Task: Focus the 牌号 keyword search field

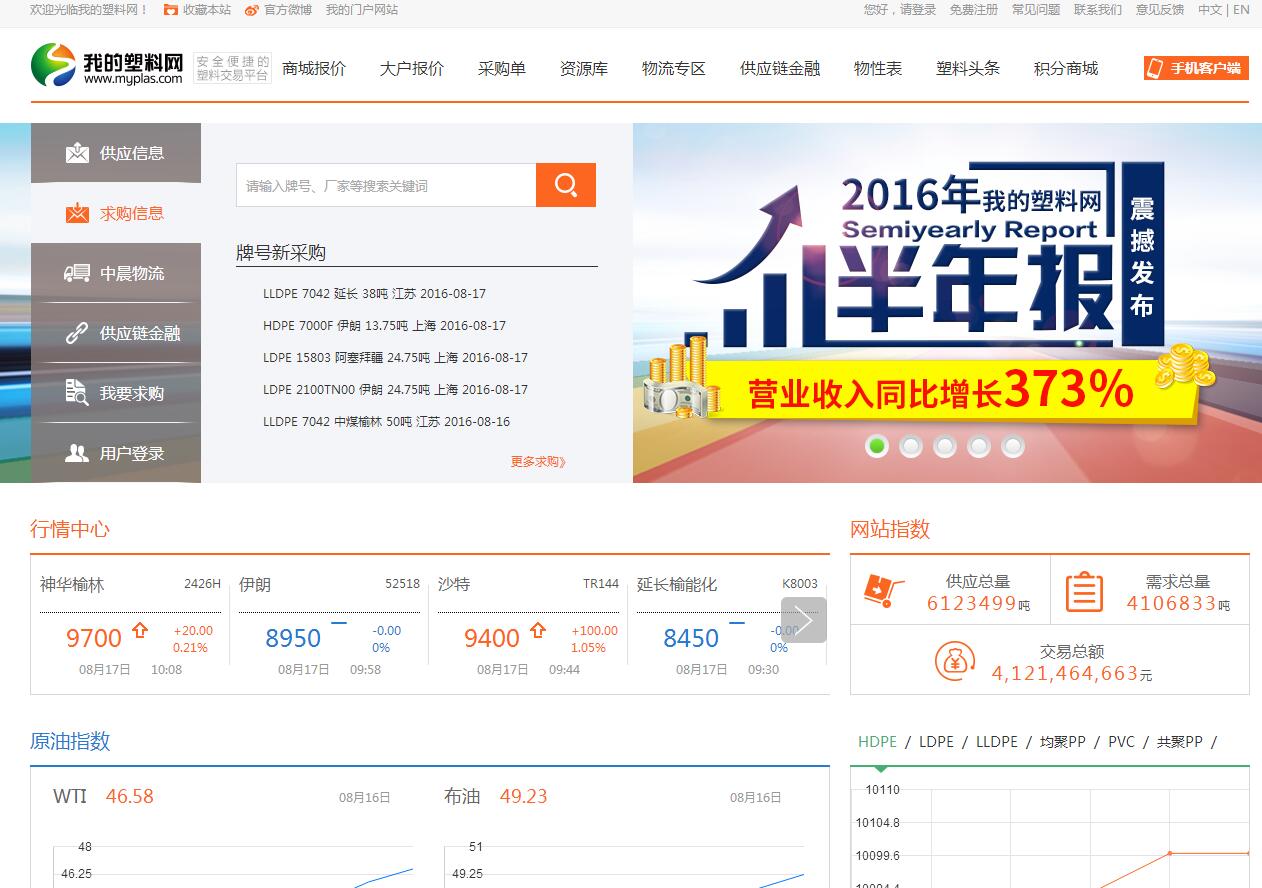Action: point(386,185)
